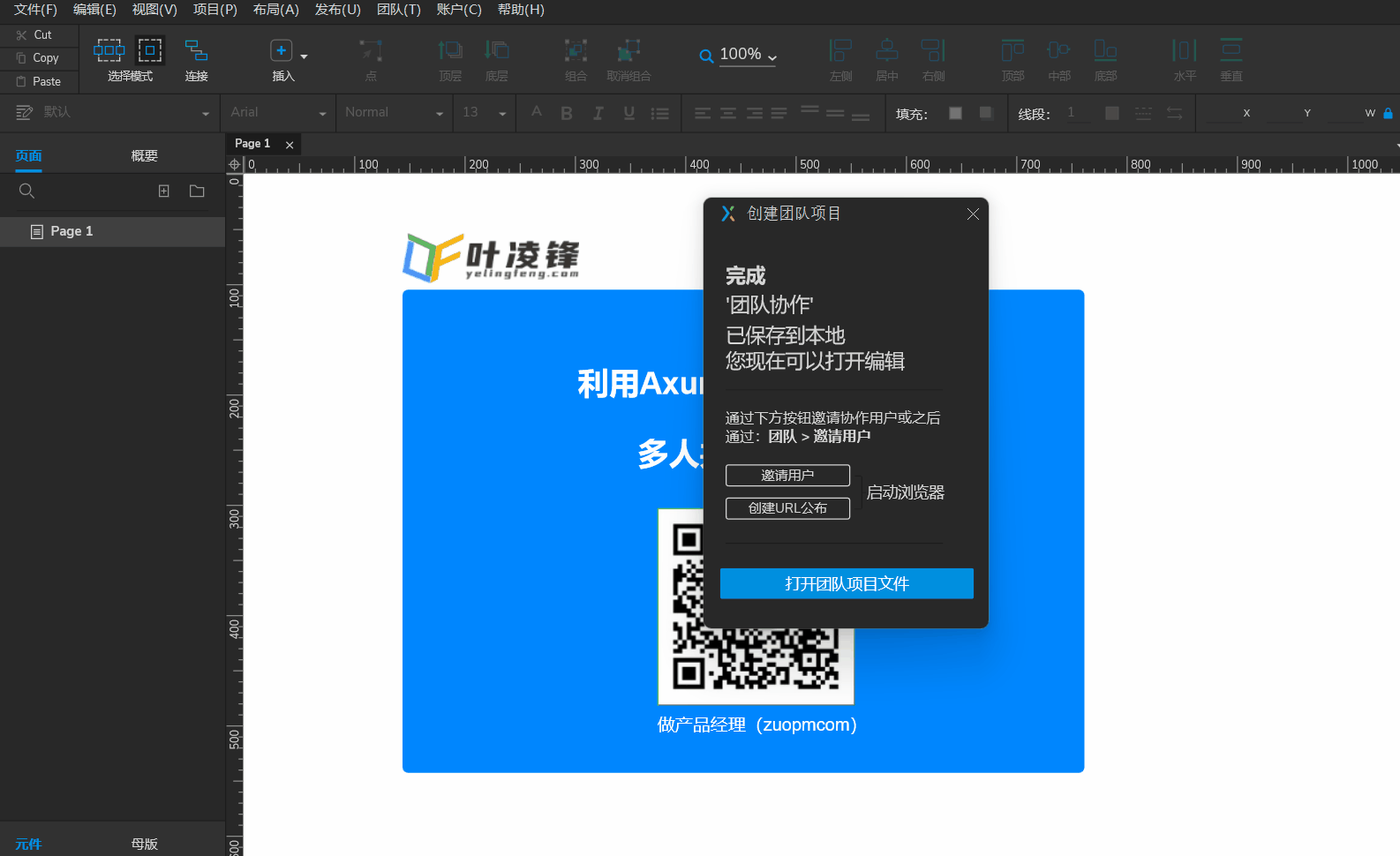Set vertical text alignment to top

809,110
